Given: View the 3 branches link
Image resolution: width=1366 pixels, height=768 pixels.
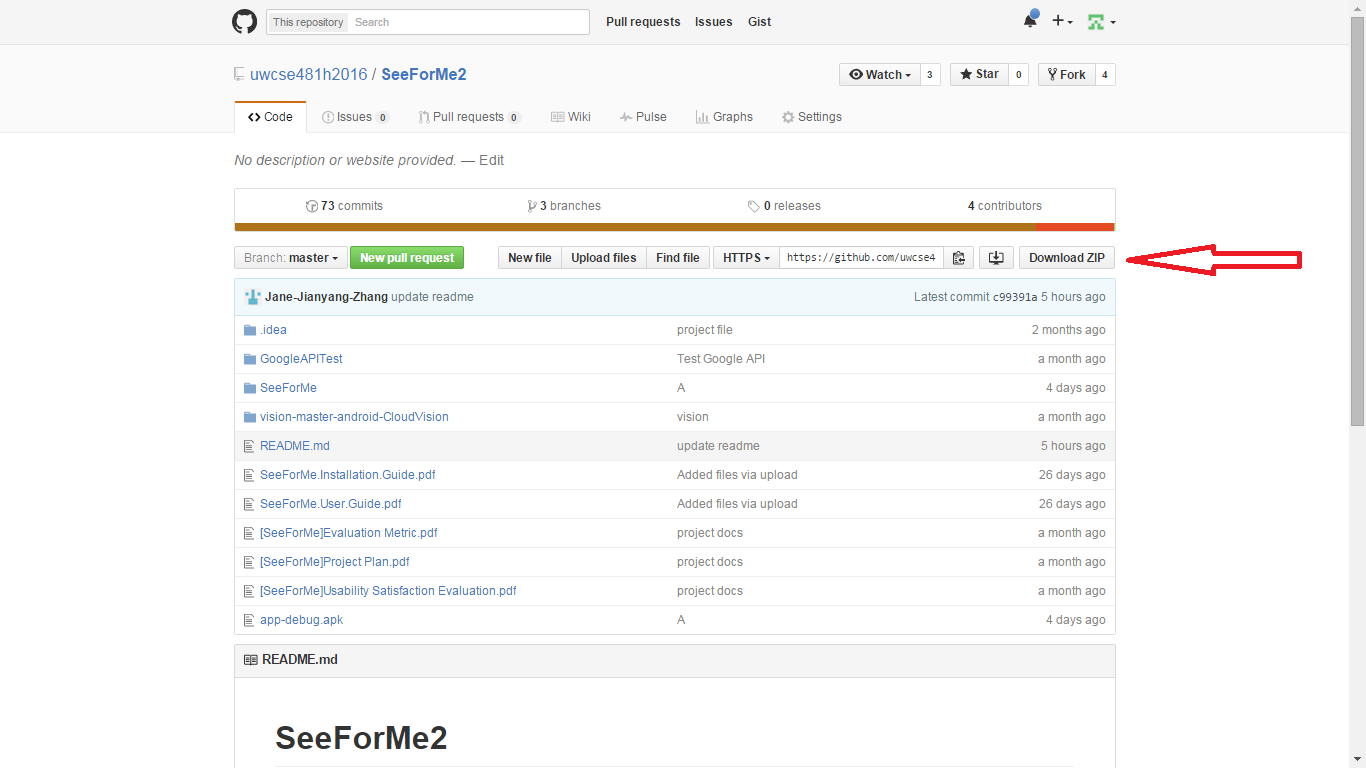Looking at the screenshot, I should [x=564, y=206].
